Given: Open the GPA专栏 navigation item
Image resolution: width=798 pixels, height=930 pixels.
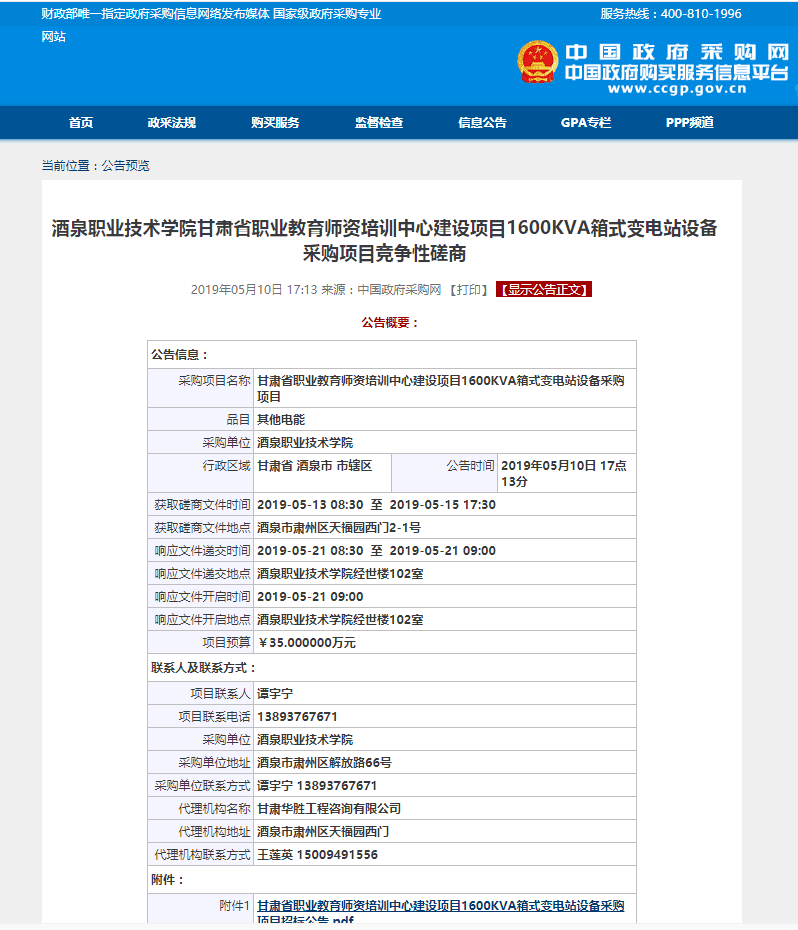Looking at the screenshot, I should tap(586, 123).
